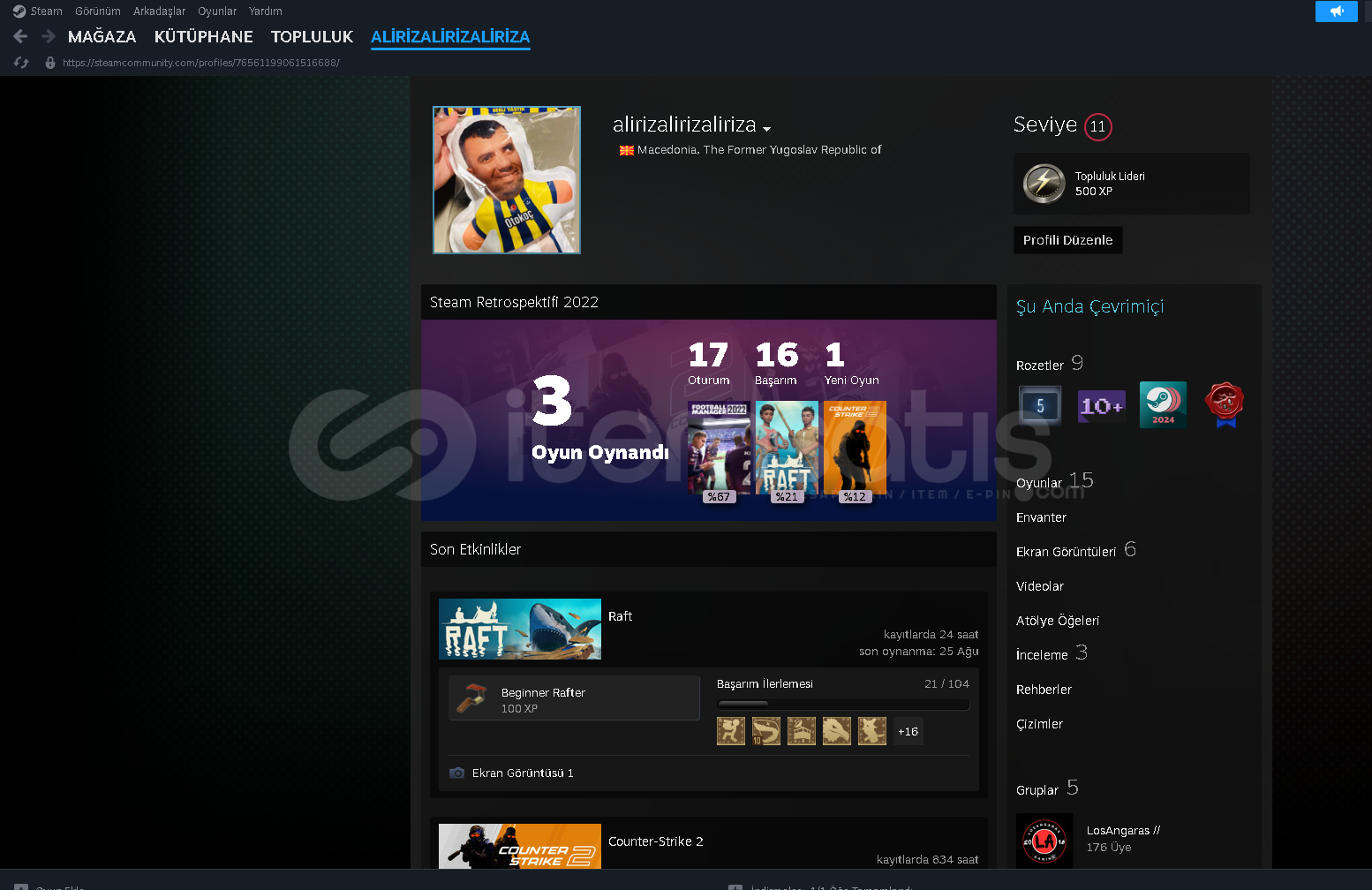The image size is (1372, 890).
Task: Switch to the KÜTÜPHANE tab
Action: click(x=204, y=37)
